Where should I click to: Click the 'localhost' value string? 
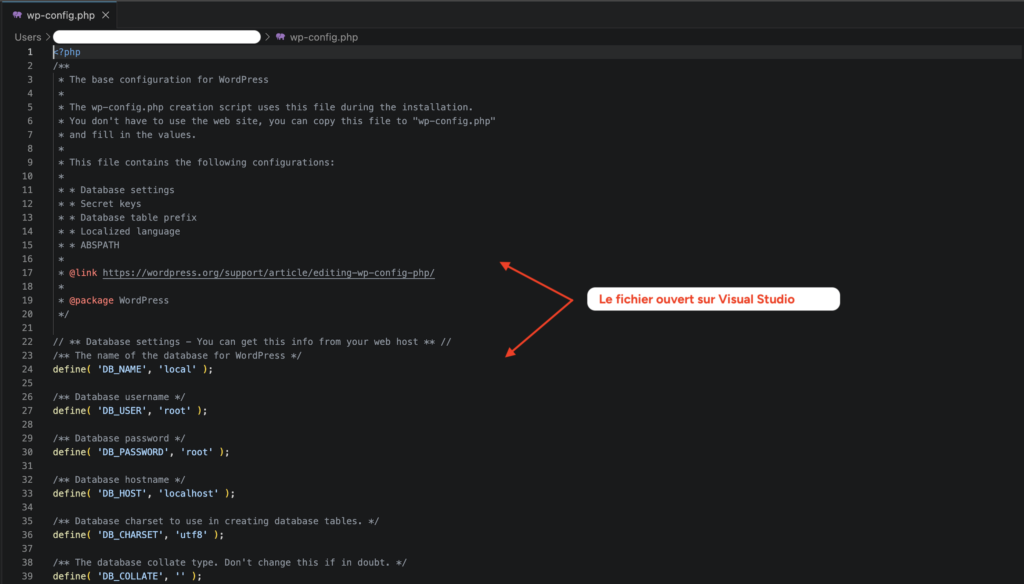[x=188, y=494]
